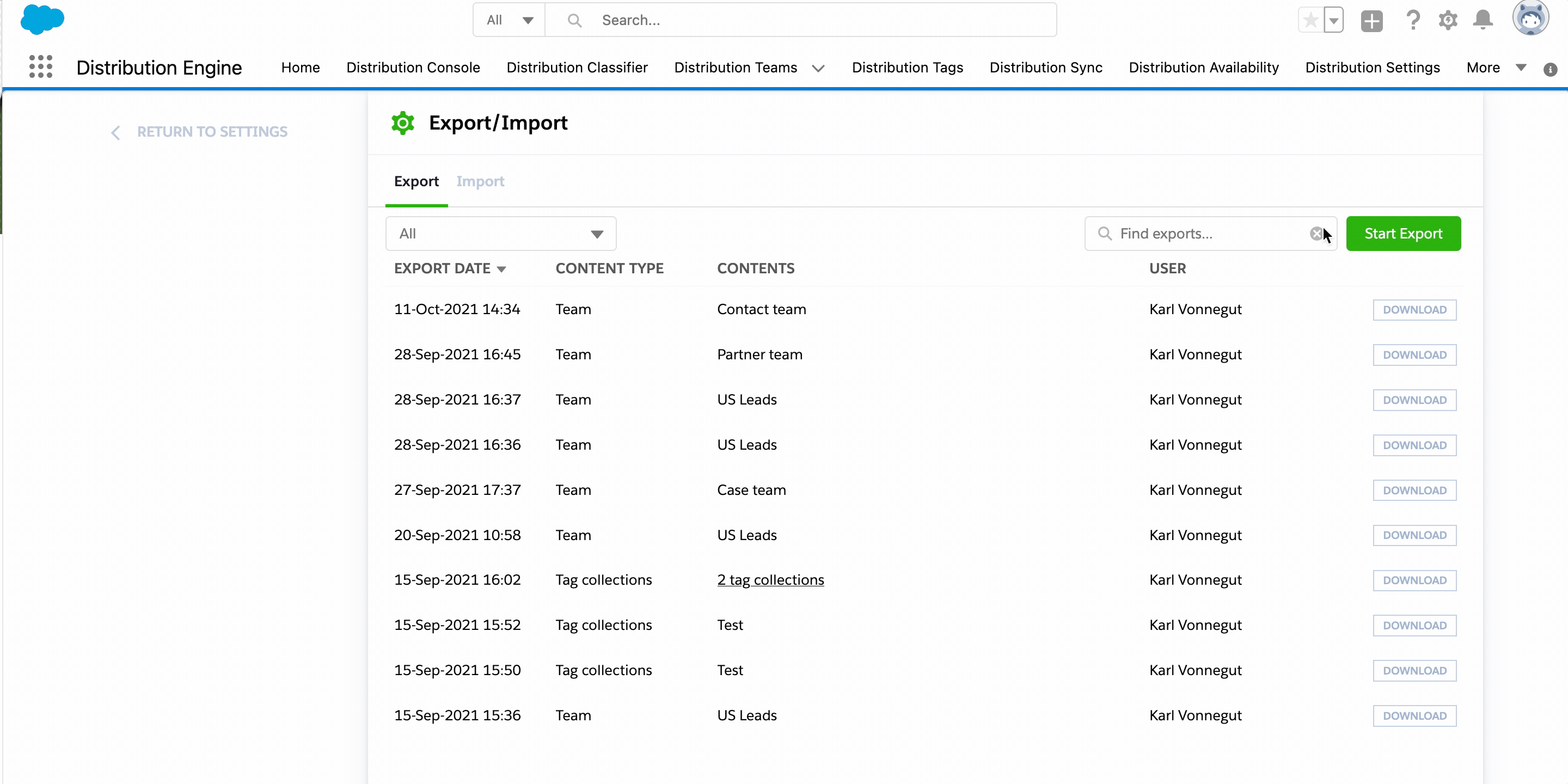Open the Help question mark icon
The image size is (1568, 784).
point(1413,20)
